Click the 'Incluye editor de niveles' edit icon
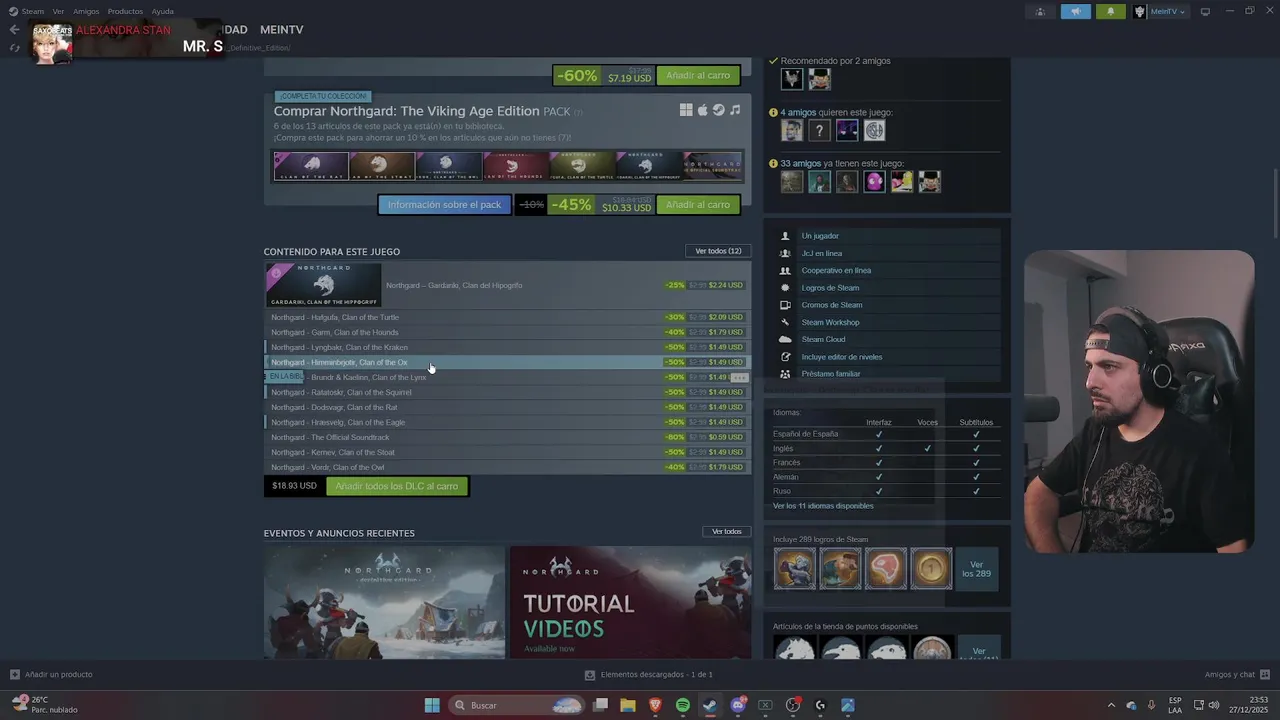 point(785,357)
